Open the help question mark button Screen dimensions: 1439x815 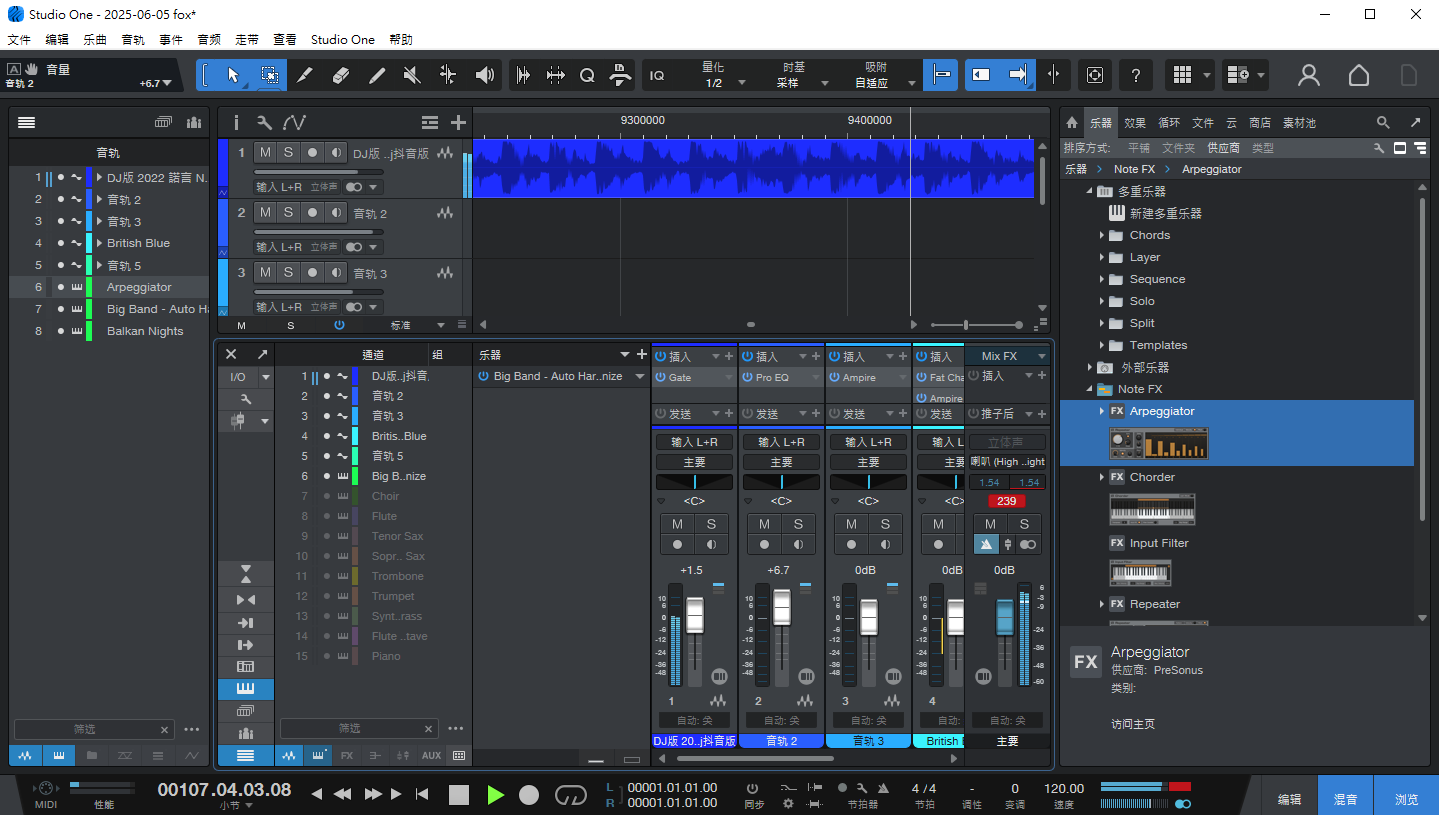(x=1135, y=75)
